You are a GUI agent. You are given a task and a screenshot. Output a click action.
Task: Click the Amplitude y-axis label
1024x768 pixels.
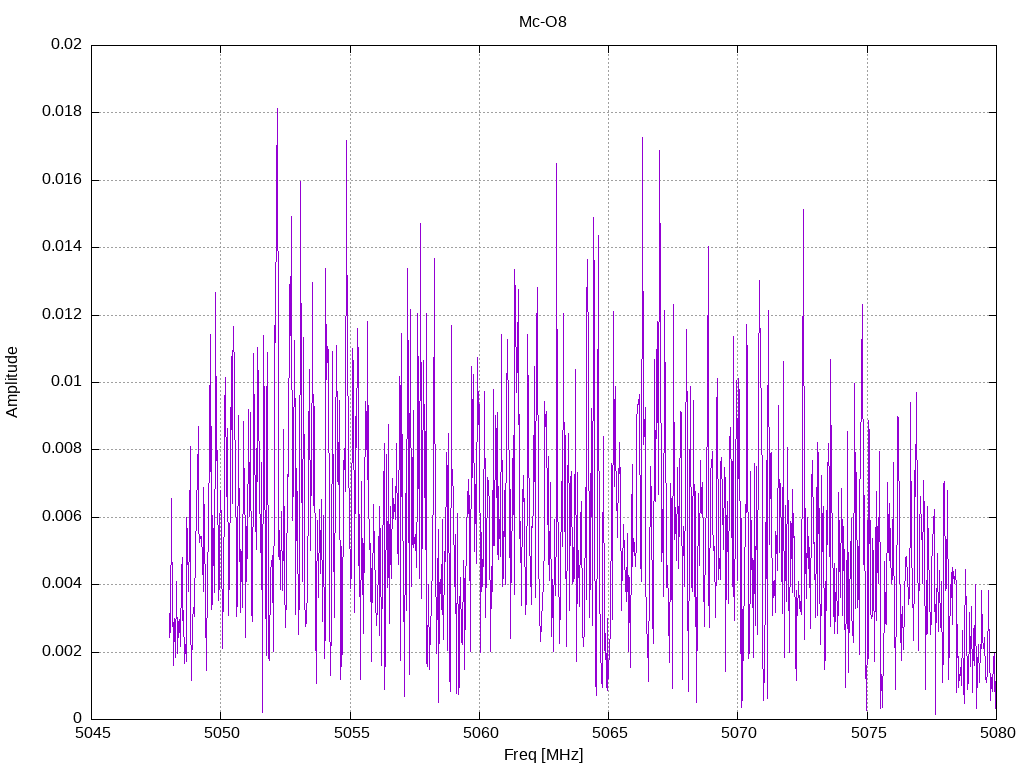click(12, 382)
